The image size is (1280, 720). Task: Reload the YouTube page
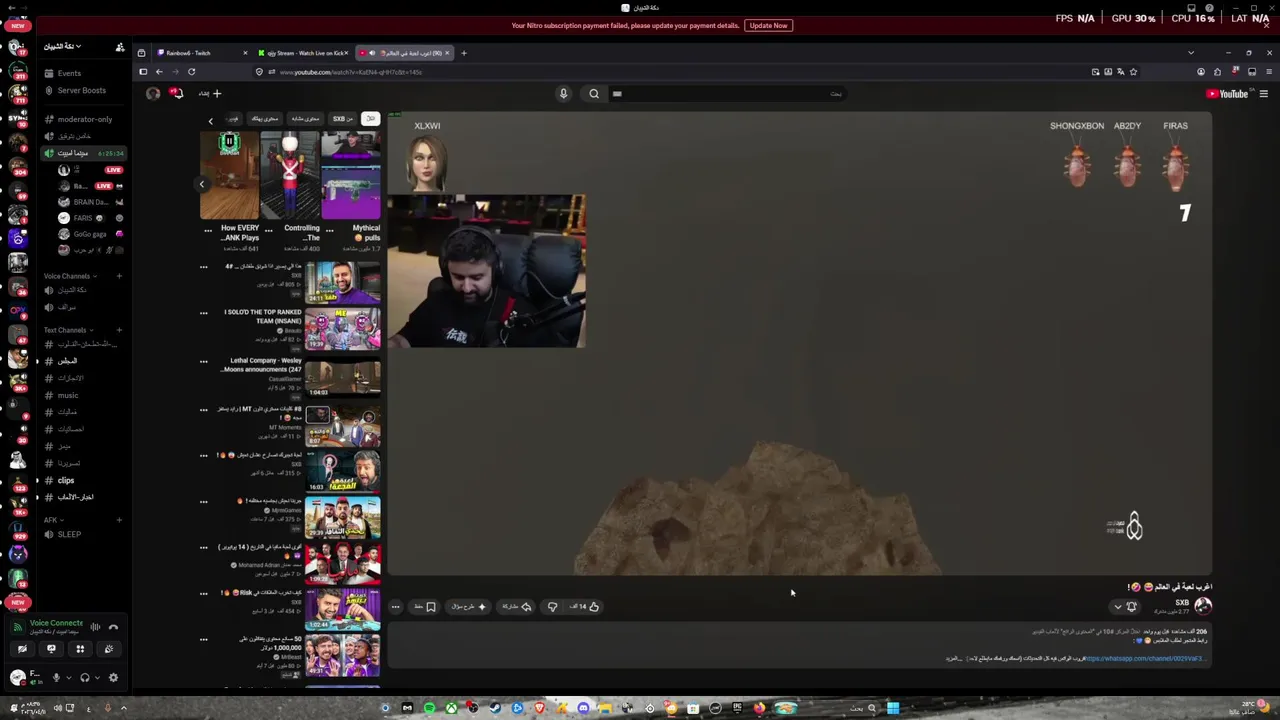coord(191,72)
